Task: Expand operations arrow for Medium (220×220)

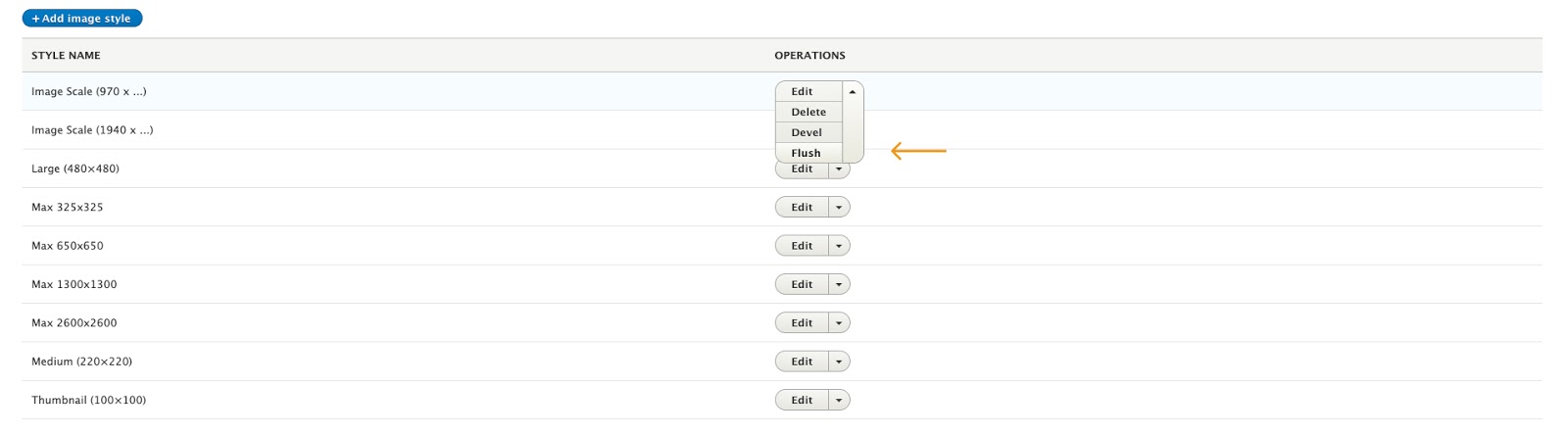Action: 839,362
